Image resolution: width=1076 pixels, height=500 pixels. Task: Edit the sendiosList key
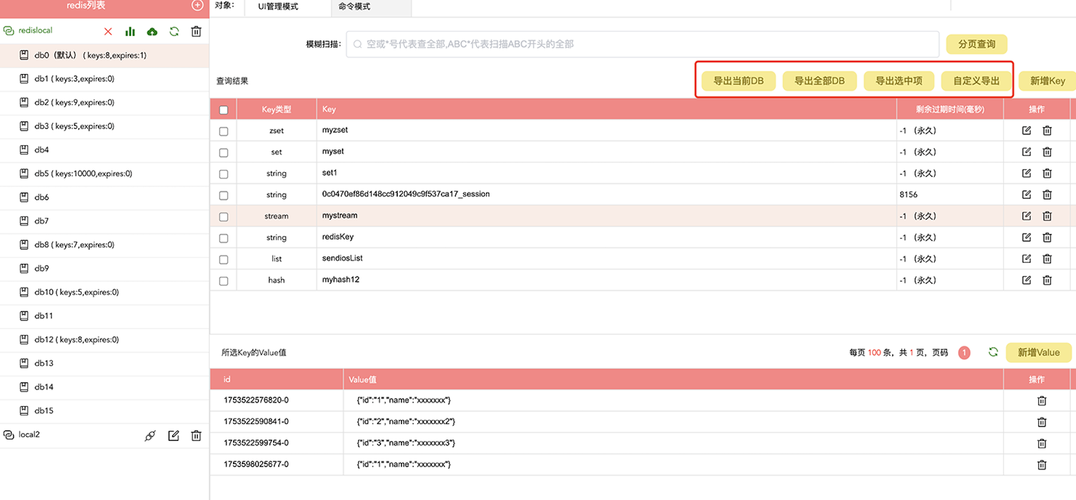1027,259
